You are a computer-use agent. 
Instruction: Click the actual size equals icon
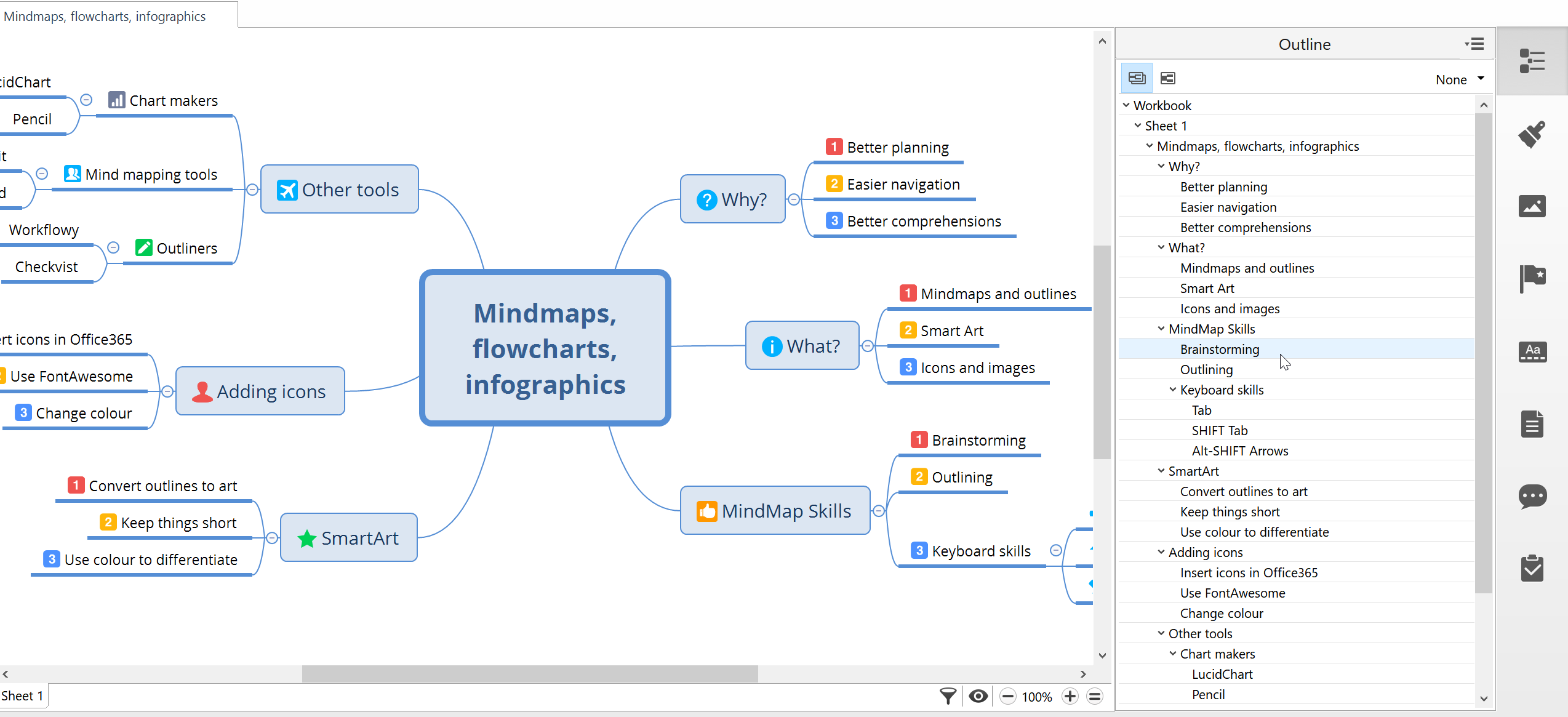[1094, 697]
